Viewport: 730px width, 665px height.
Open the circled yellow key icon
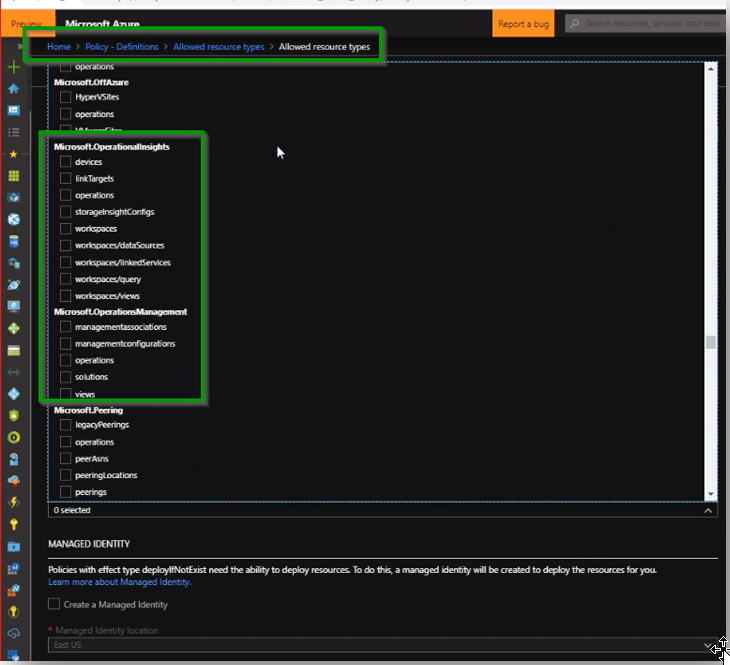coord(14,611)
